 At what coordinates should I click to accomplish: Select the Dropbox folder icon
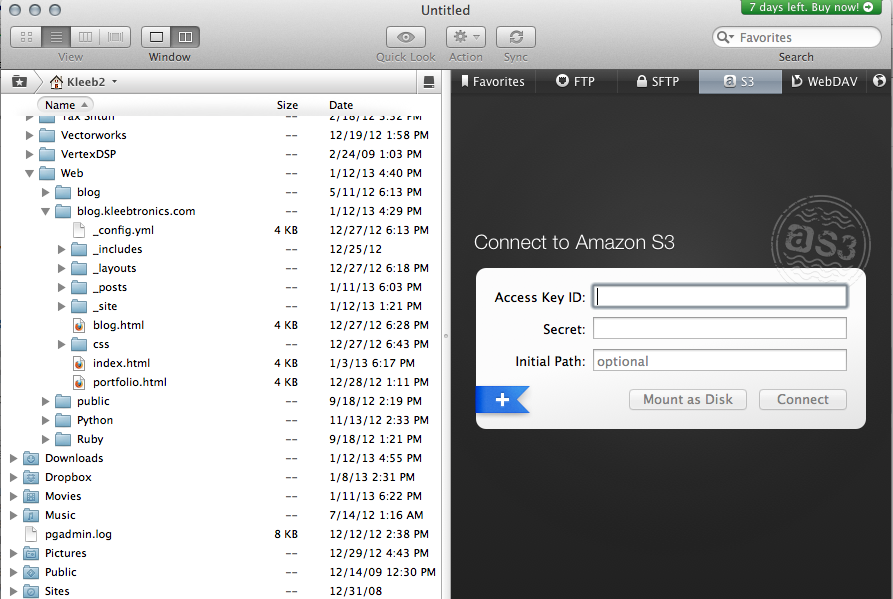pos(31,477)
